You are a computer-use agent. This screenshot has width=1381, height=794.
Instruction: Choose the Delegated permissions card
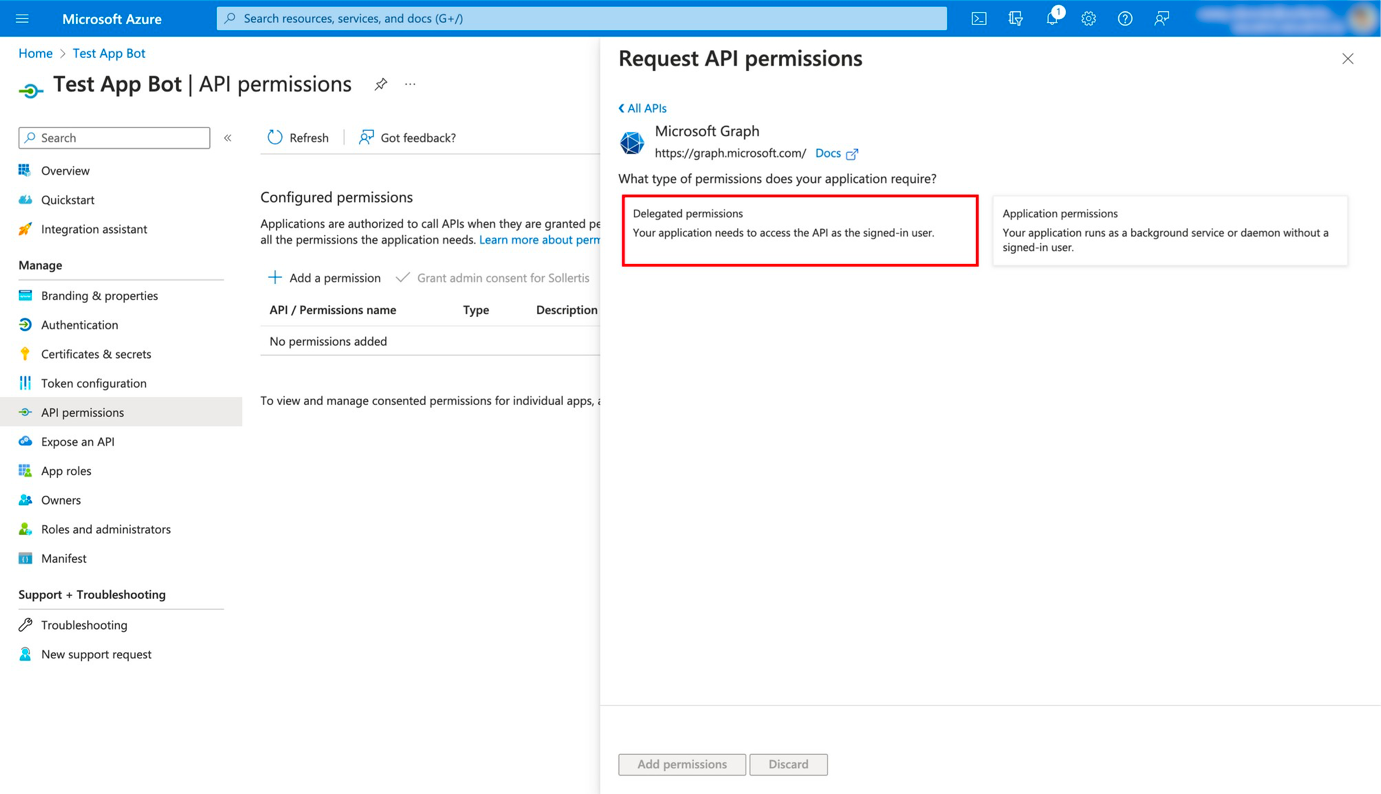point(800,231)
